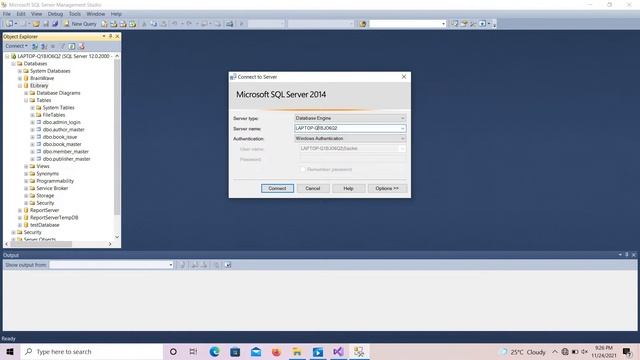Screen dimensions: 640x360
Task: Open the search combo box dropdown in toolbar
Action: tap(443, 24)
